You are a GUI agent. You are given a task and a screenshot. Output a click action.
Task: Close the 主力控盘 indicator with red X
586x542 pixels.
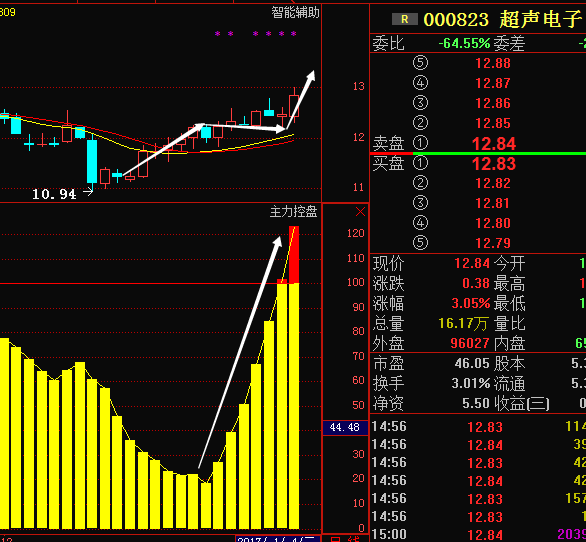tap(360, 212)
